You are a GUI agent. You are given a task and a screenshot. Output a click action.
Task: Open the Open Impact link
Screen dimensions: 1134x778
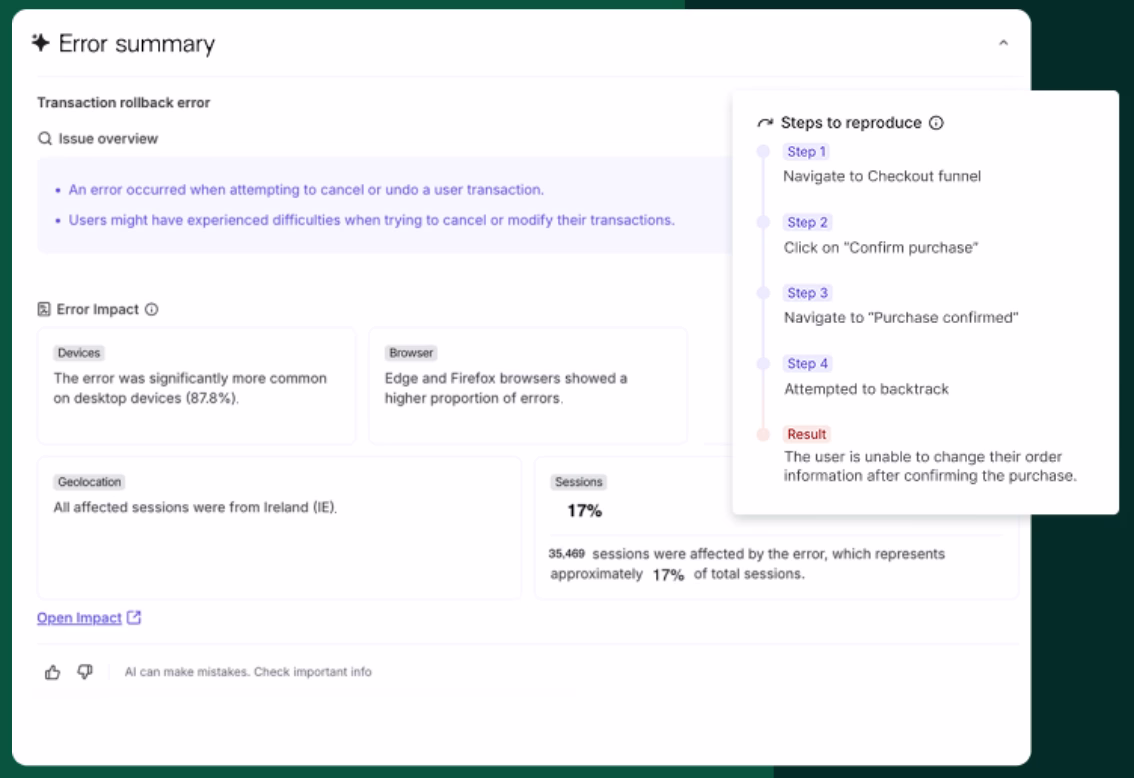click(78, 619)
